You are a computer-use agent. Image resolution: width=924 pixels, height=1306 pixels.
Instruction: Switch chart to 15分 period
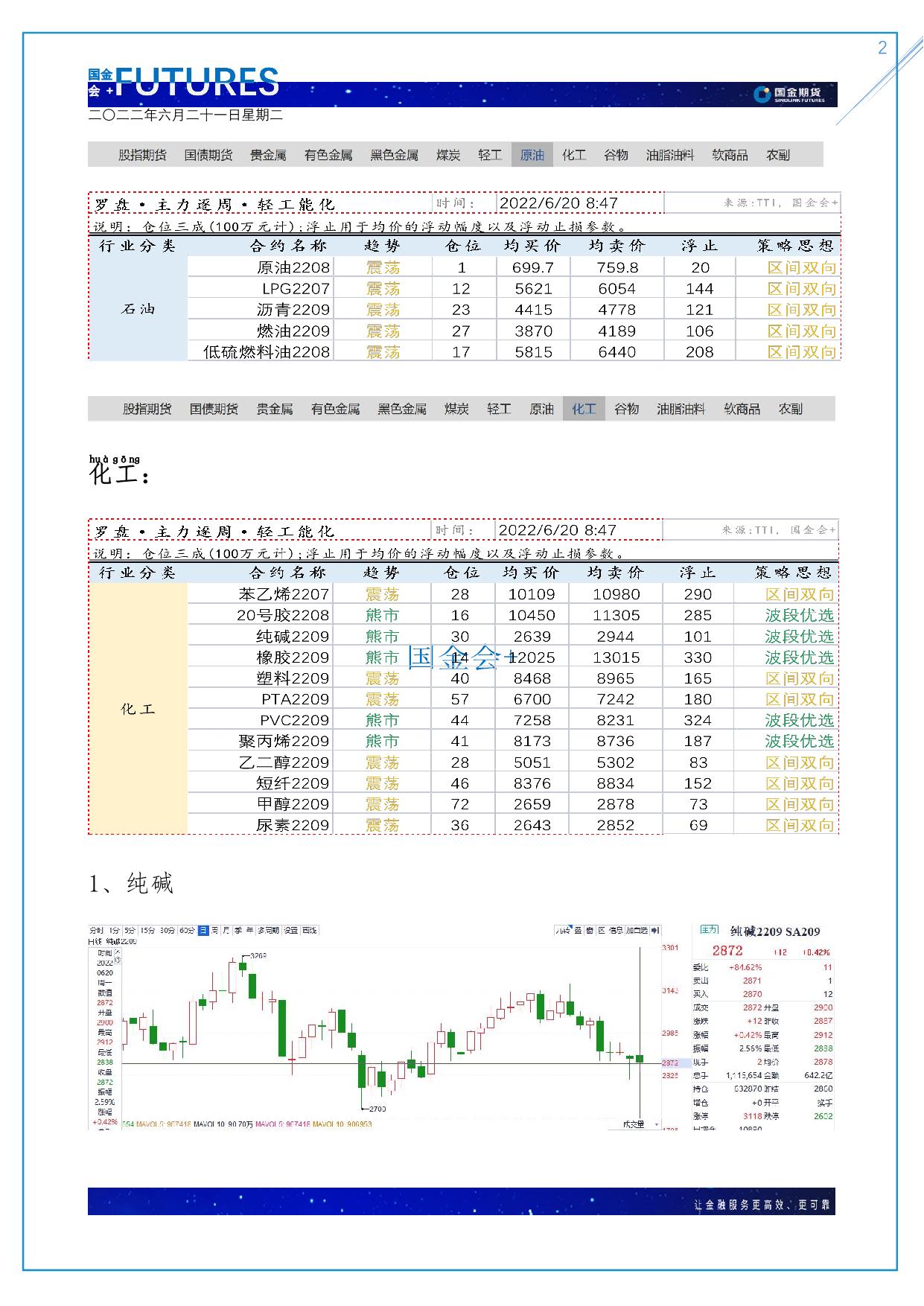[148, 931]
